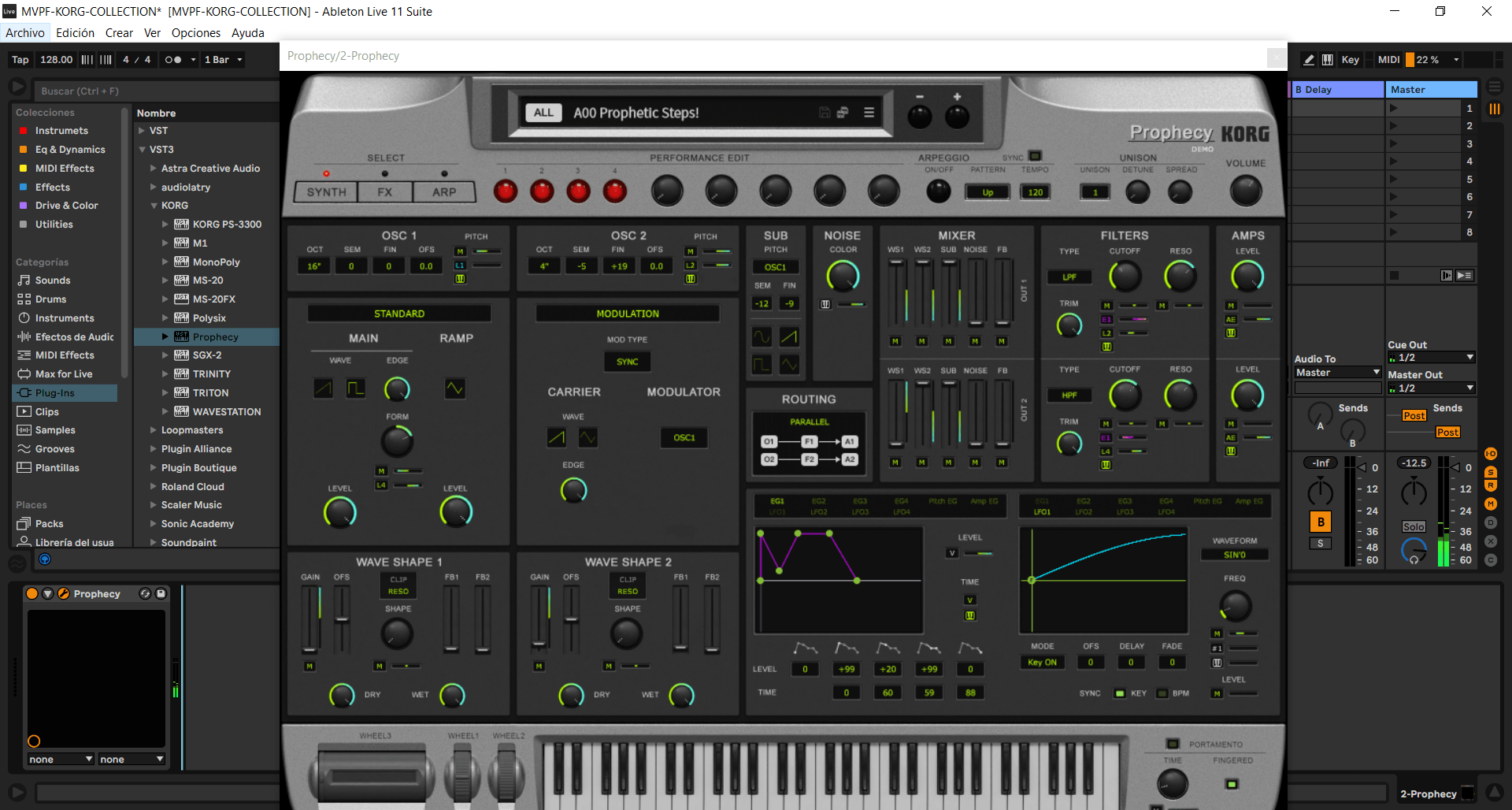Click the preset save disk icon
This screenshot has height=810, width=1512.
pos(825,113)
